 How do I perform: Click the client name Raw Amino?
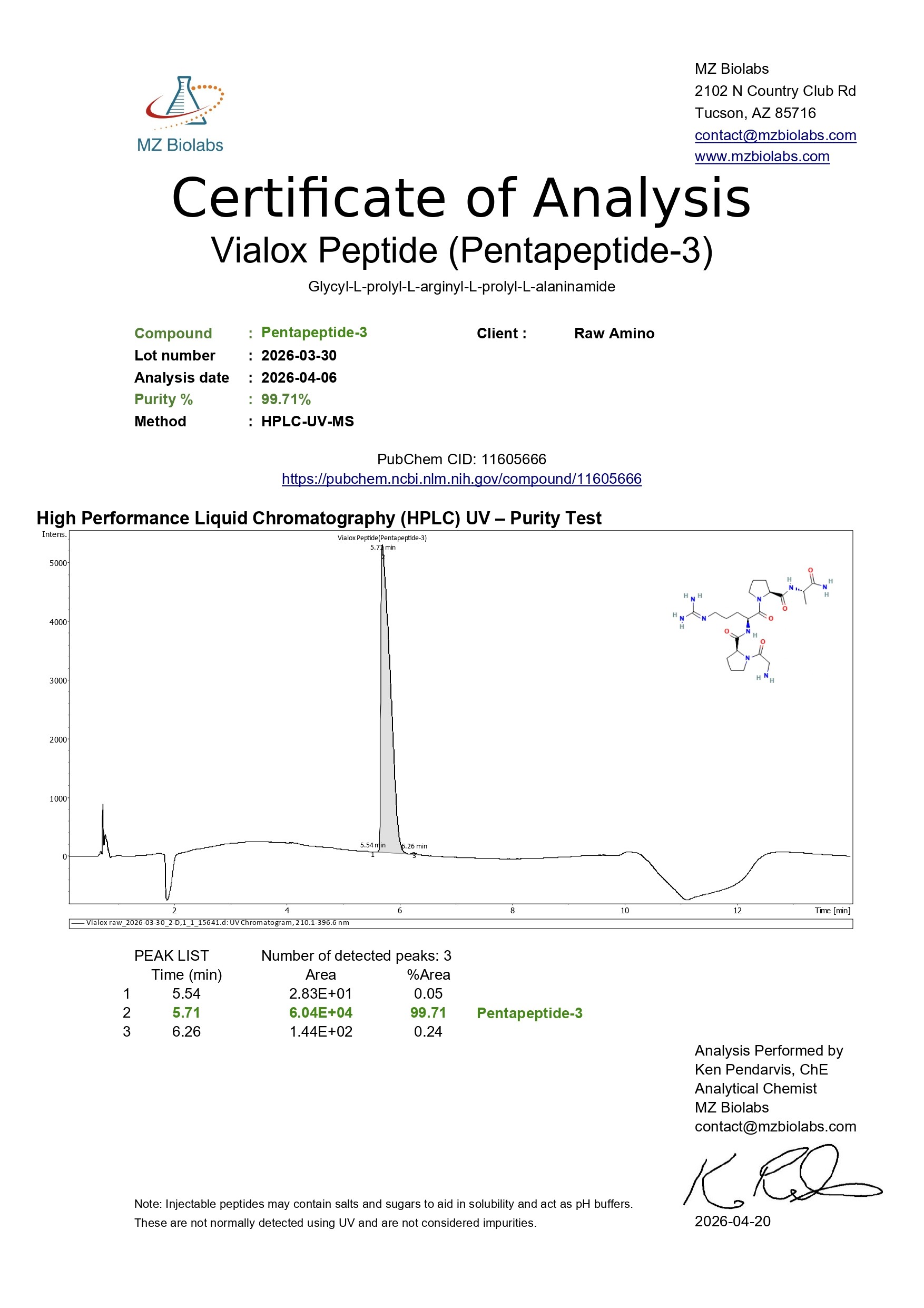pyautogui.click(x=614, y=333)
